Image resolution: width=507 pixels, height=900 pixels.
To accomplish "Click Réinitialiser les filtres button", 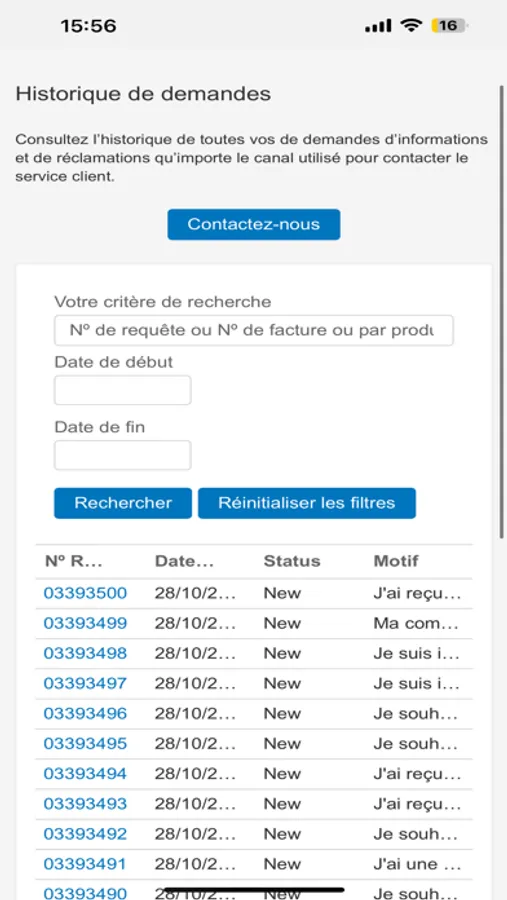I will pyautogui.click(x=307, y=503).
